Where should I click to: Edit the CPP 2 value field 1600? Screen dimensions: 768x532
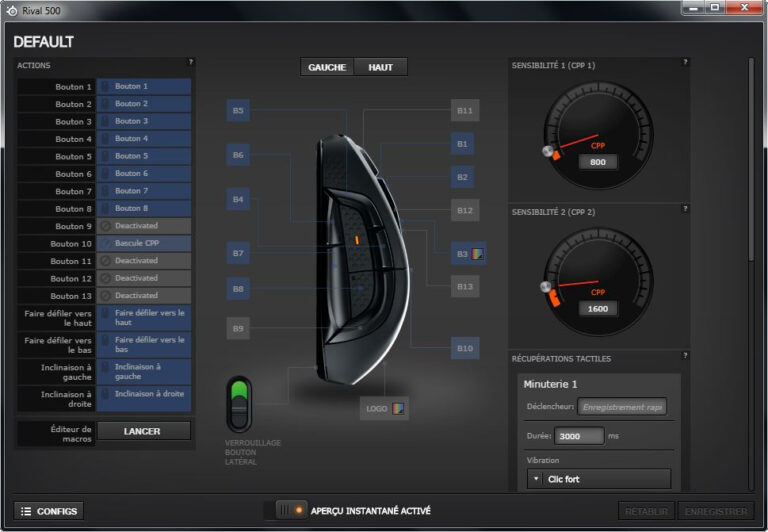point(598,309)
